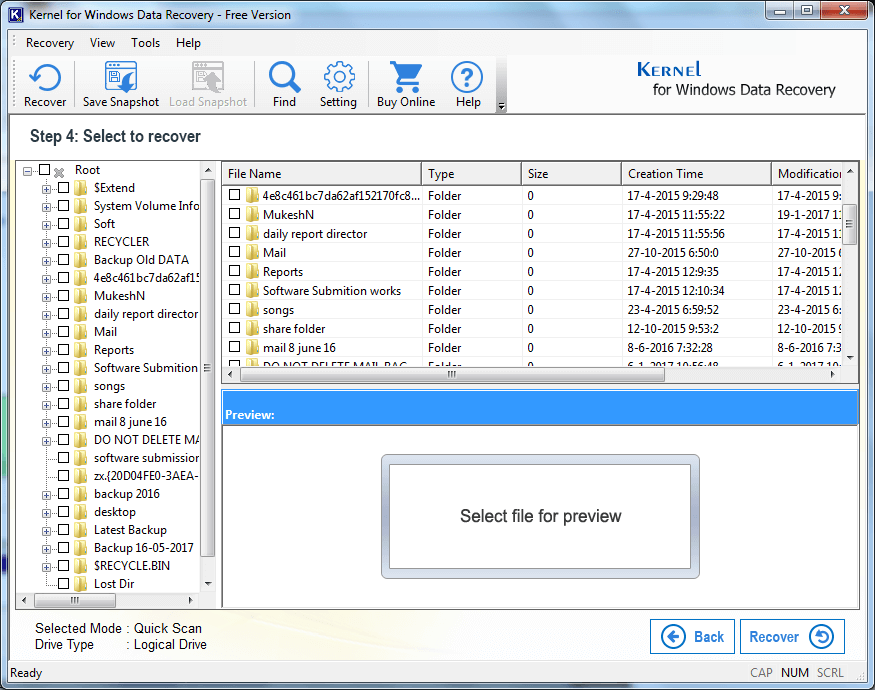Open the Recovery menu

pos(50,43)
